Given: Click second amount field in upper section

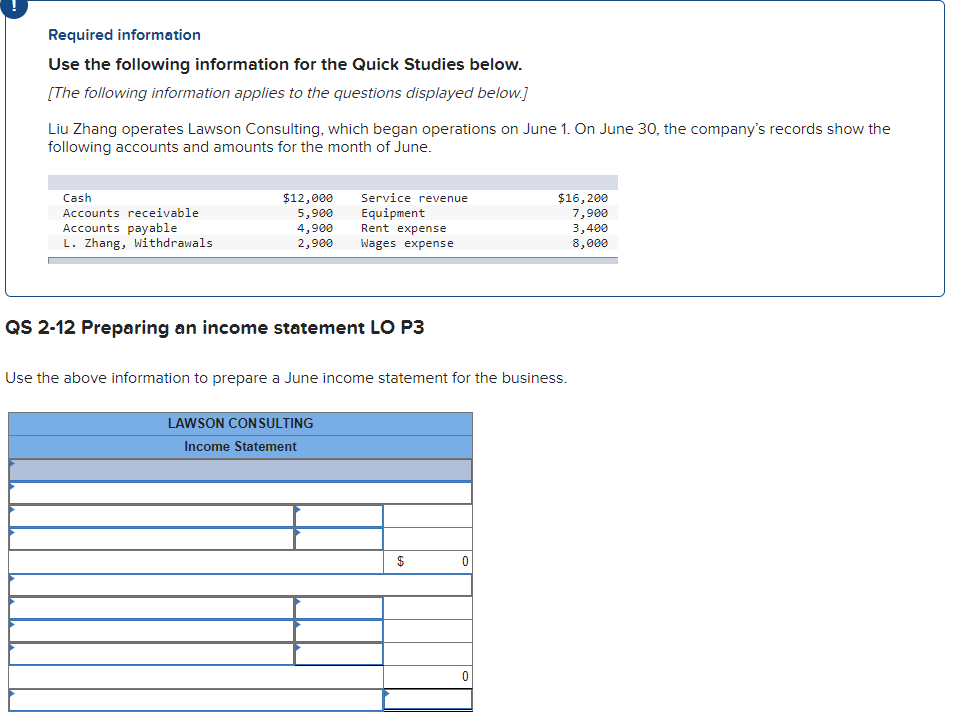Looking at the screenshot, I should pyautogui.click(x=339, y=539).
